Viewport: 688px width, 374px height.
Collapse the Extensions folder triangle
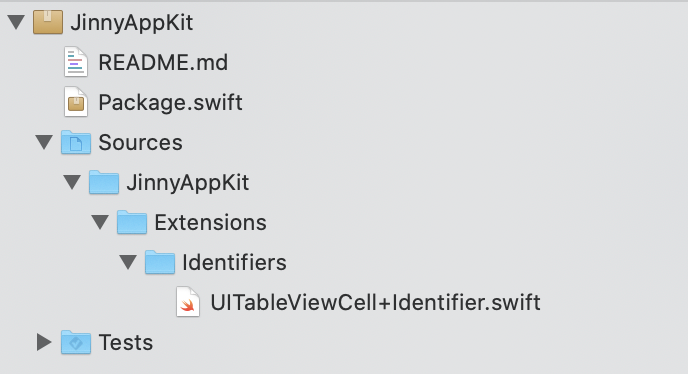tap(100, 222)
